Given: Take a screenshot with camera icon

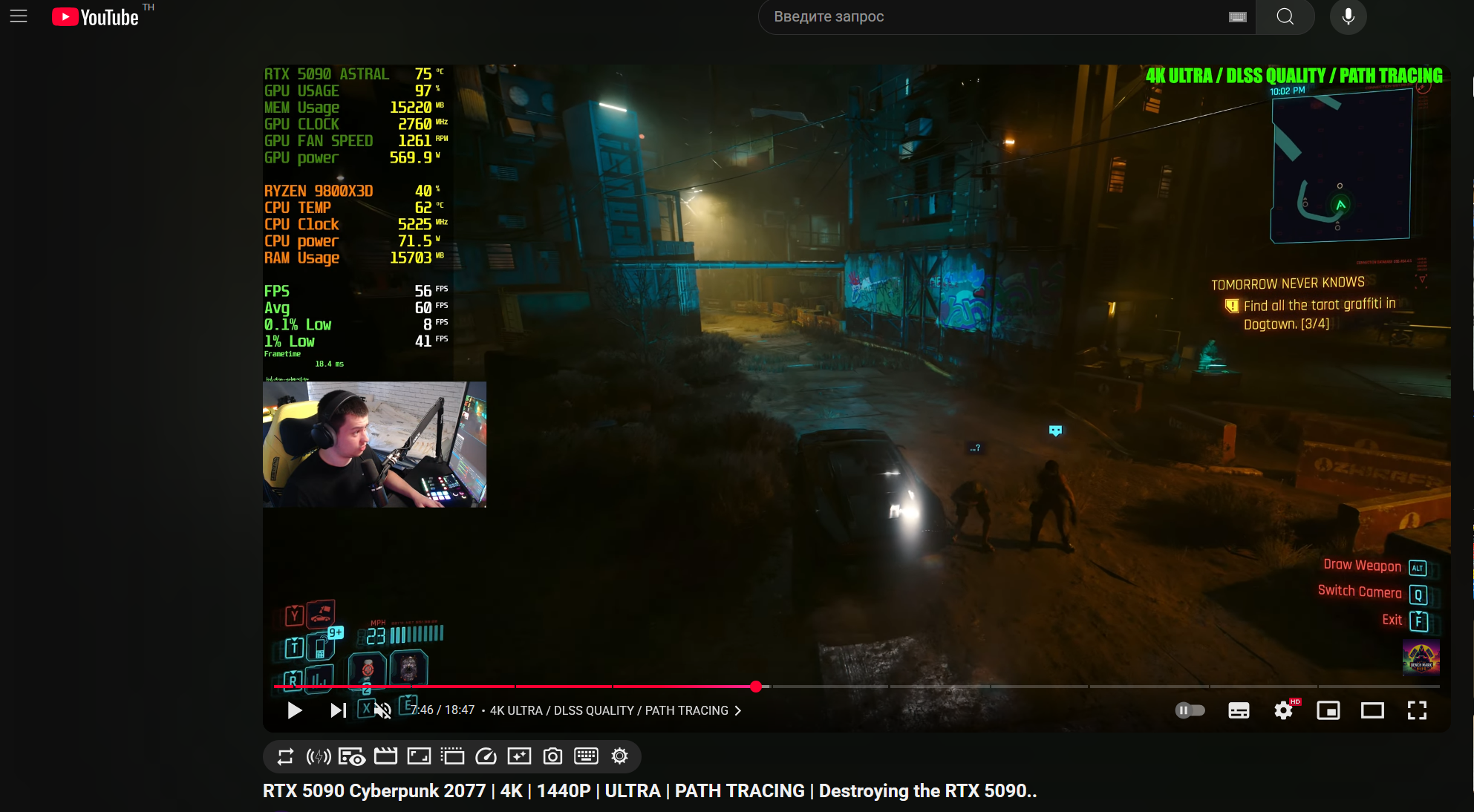Looking at the screenshot, I should pos(552,756).
